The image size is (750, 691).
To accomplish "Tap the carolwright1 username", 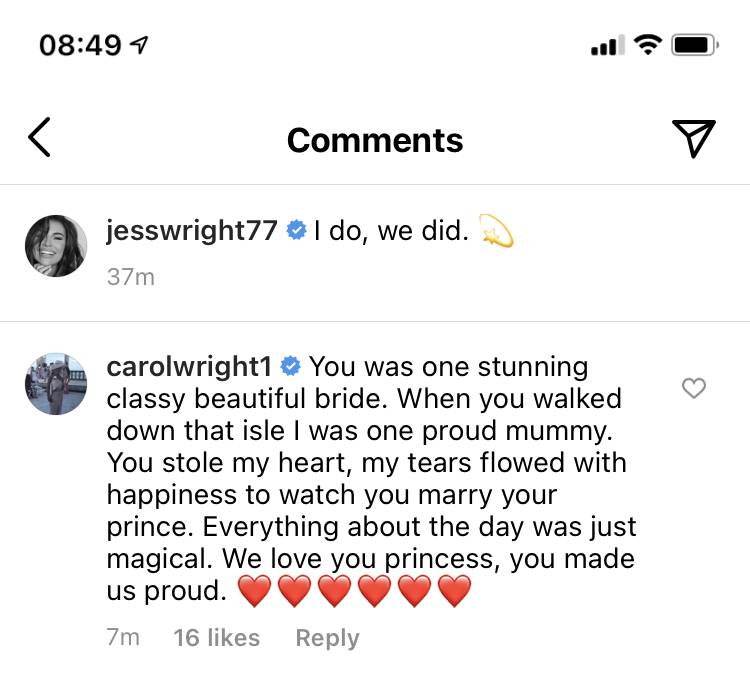I will click(189, 367).
